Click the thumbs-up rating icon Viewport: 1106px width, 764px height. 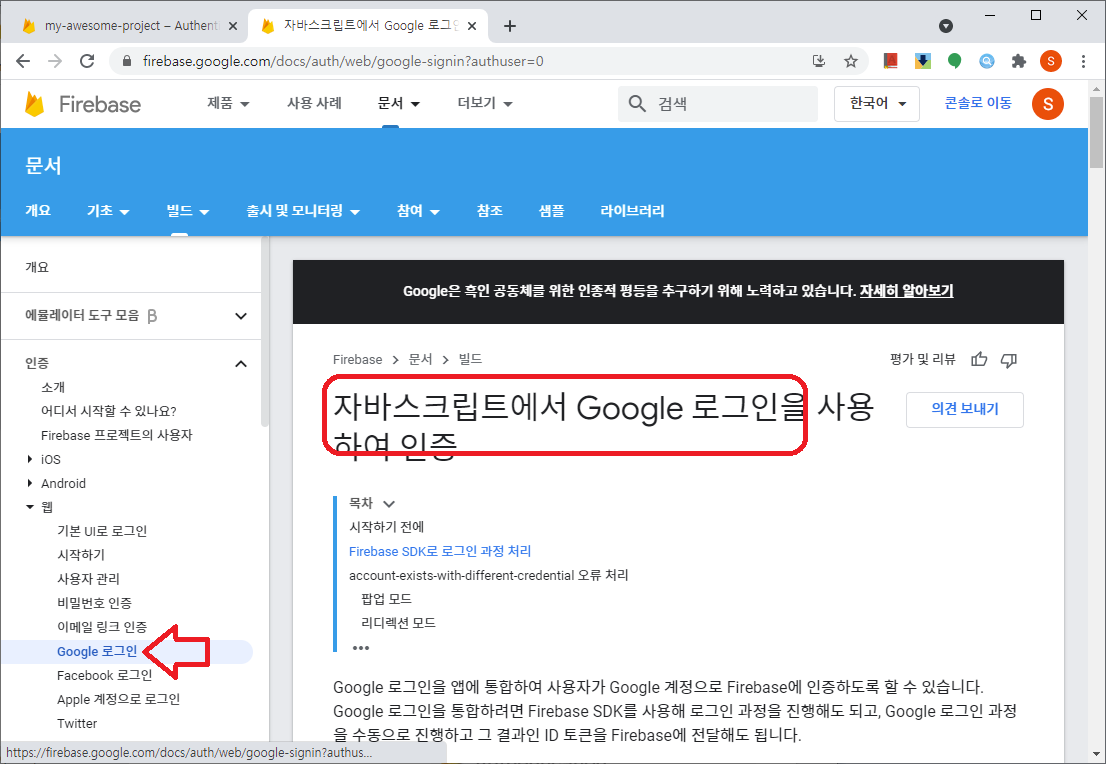[x=979, y=360]
